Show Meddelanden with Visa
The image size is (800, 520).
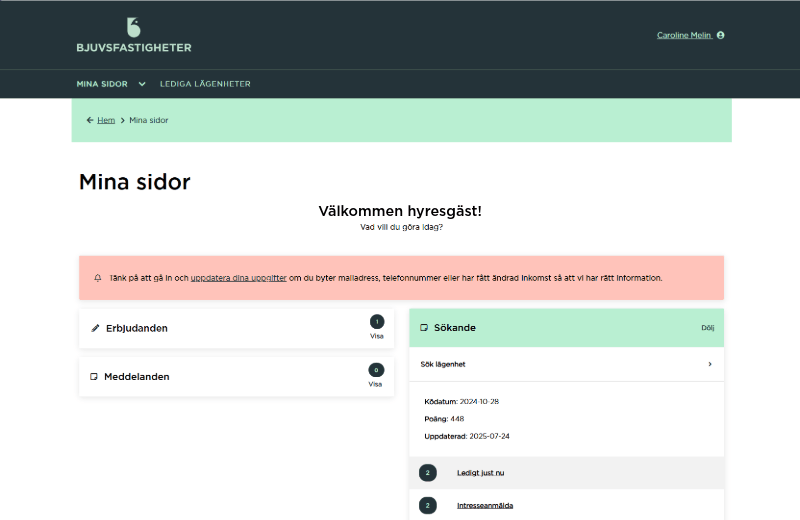(375, 384)
